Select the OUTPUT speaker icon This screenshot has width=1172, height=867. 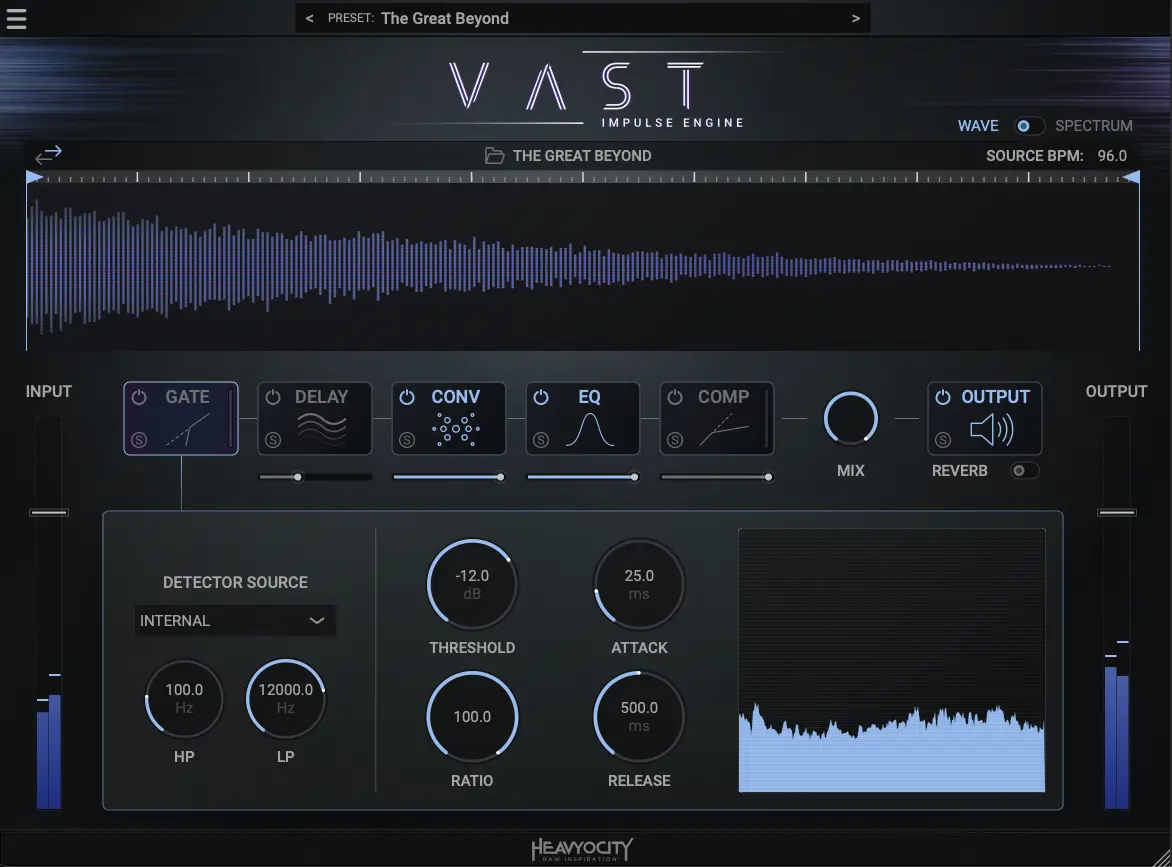coord(992,430)
